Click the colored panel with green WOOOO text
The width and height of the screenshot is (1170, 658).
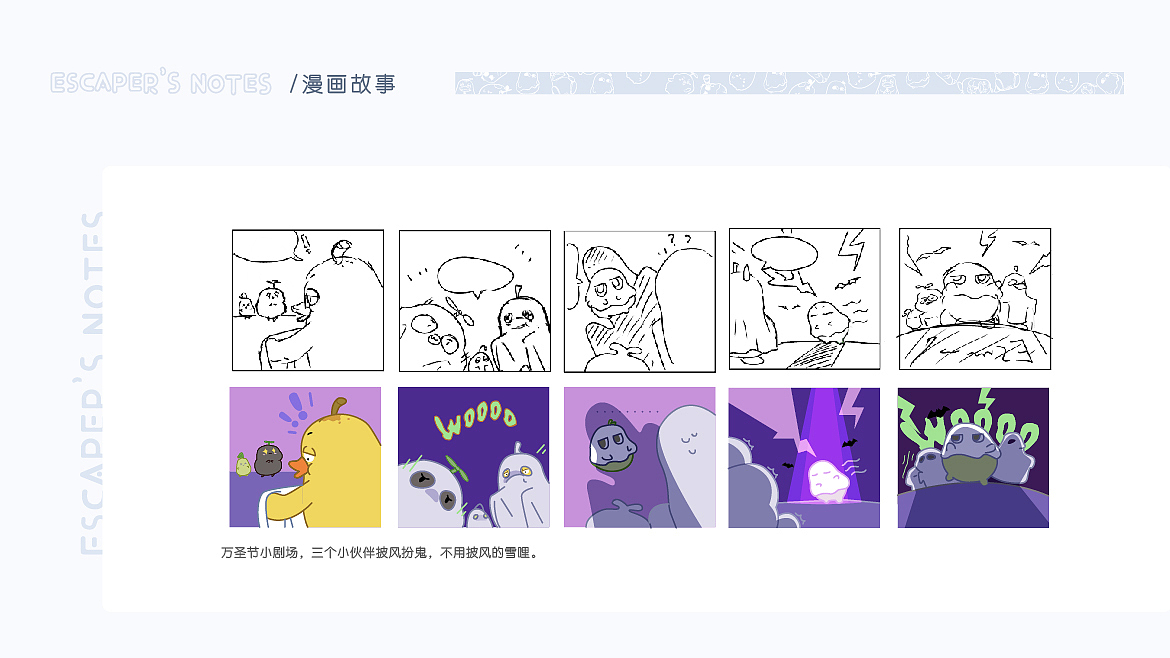[474, 457]
